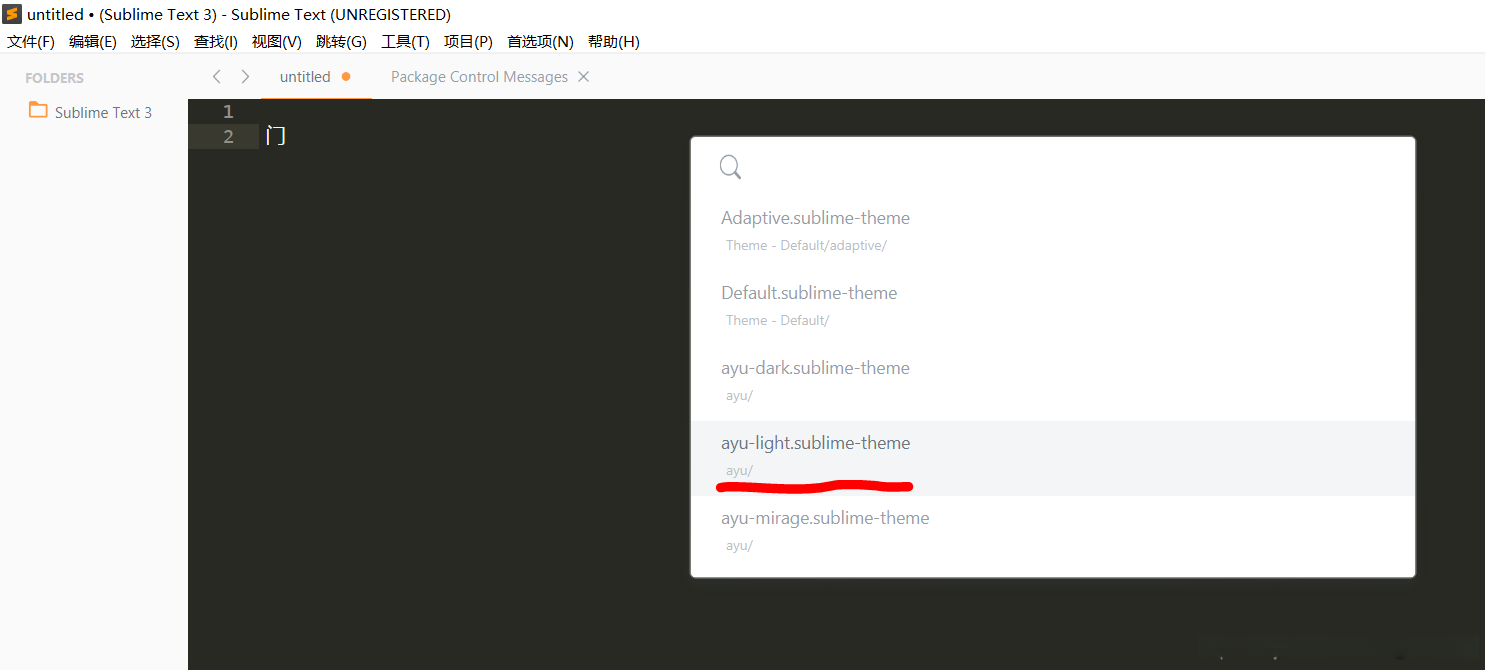
Task: Open the 跳转(G) menu
Action: pos(341,41)
